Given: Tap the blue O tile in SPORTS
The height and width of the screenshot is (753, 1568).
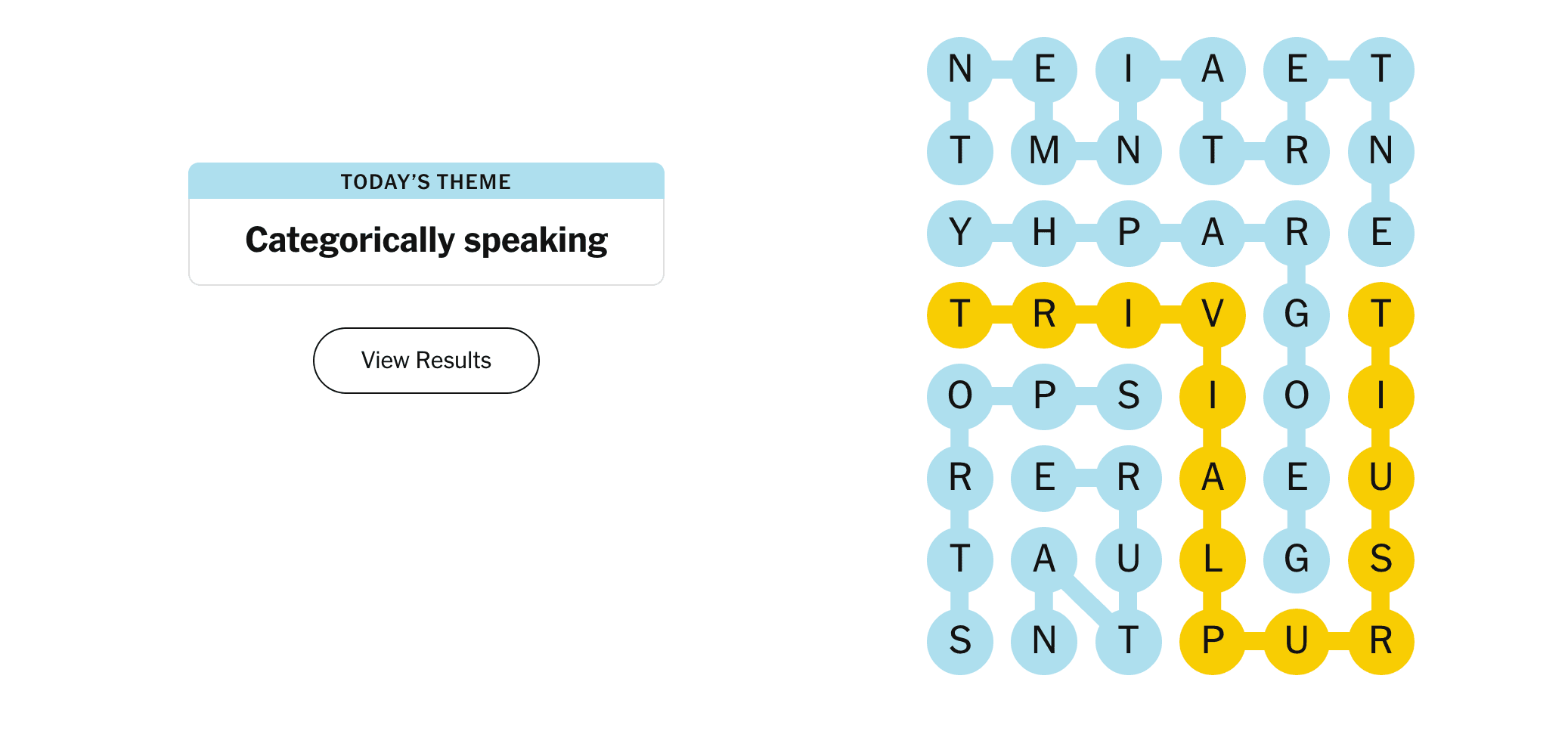Looking at the screenshot, I should tap(960, 396).
